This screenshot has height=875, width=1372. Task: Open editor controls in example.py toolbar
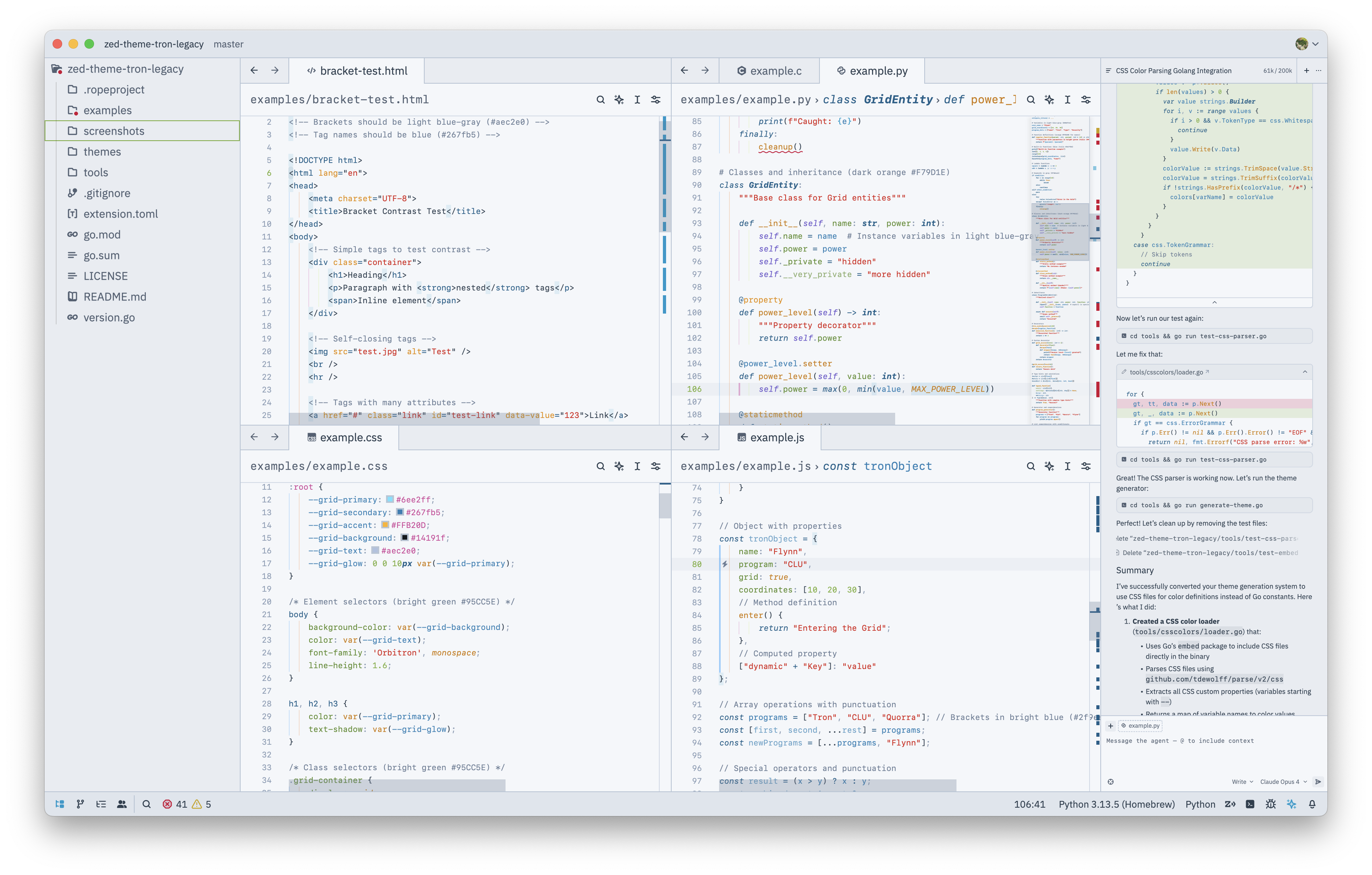[1086, 100]
